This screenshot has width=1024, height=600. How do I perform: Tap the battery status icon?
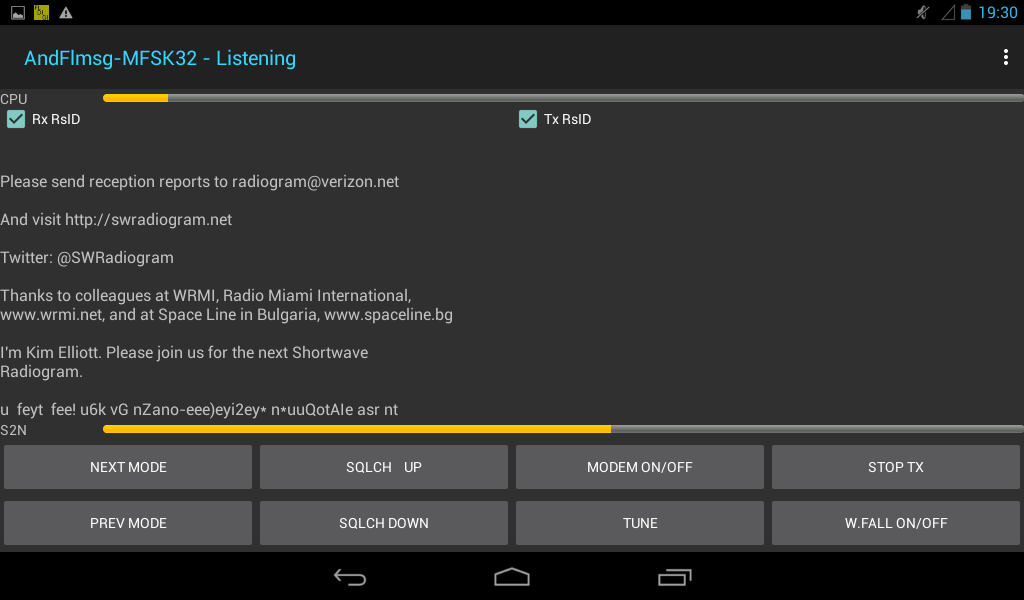coord(965,12)
